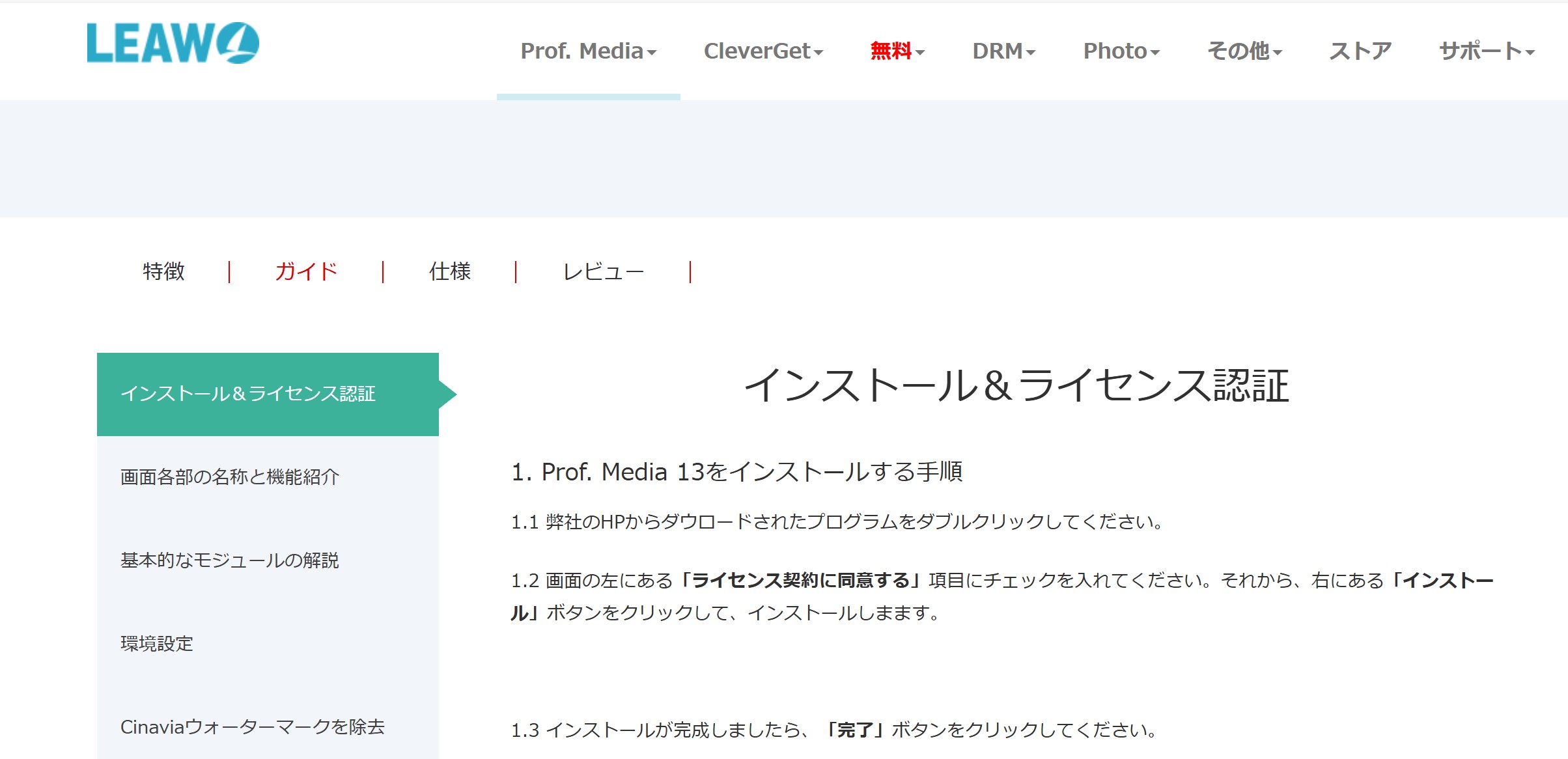Screen dimensions: 1568x759
Task: Open Cinaviaウォーターマークを除去 sidebar entry
Action: coord(253,727)
